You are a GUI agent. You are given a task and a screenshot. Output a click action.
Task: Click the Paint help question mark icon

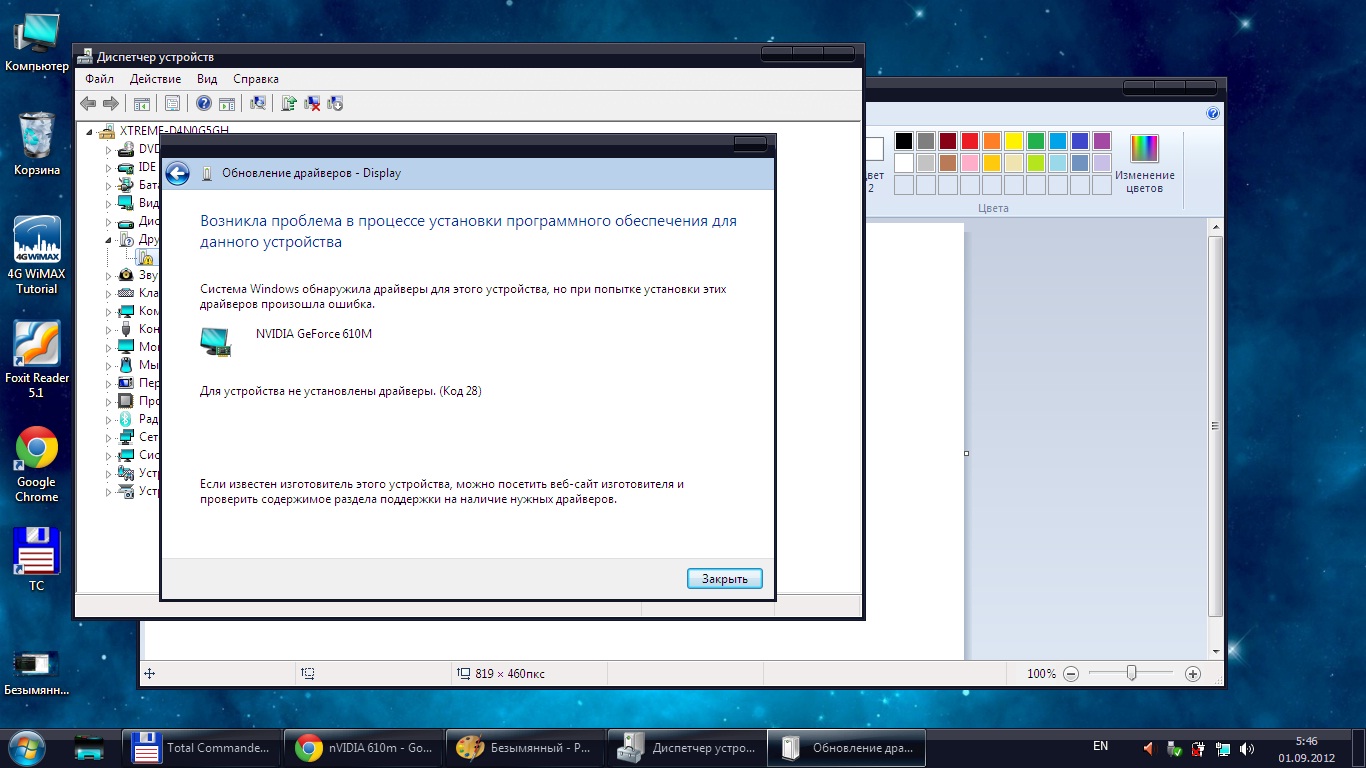click(x=1213, y=113)
